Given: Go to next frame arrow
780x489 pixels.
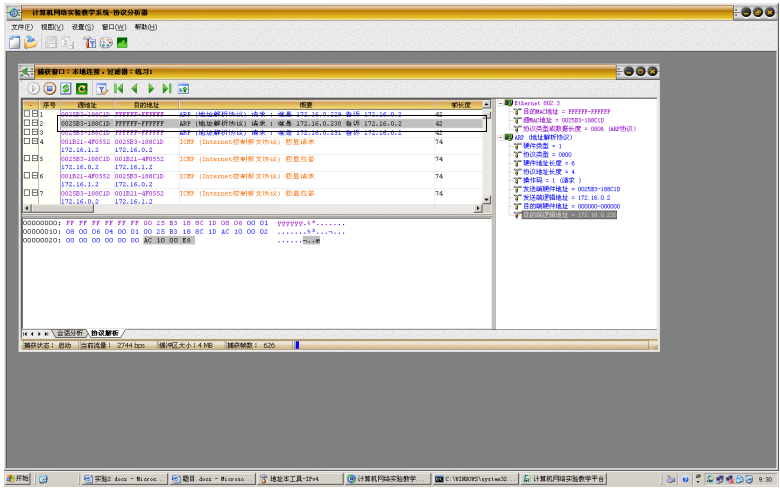Looking at the screenshot, I should click(151, 89).
